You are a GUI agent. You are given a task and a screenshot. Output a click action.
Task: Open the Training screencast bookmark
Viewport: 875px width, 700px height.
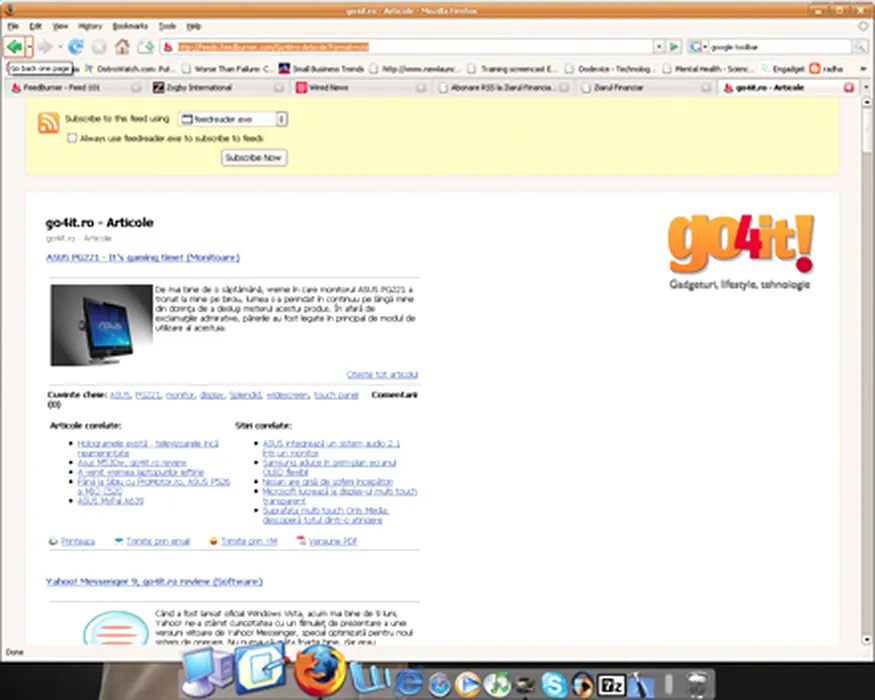pos(512,69)
